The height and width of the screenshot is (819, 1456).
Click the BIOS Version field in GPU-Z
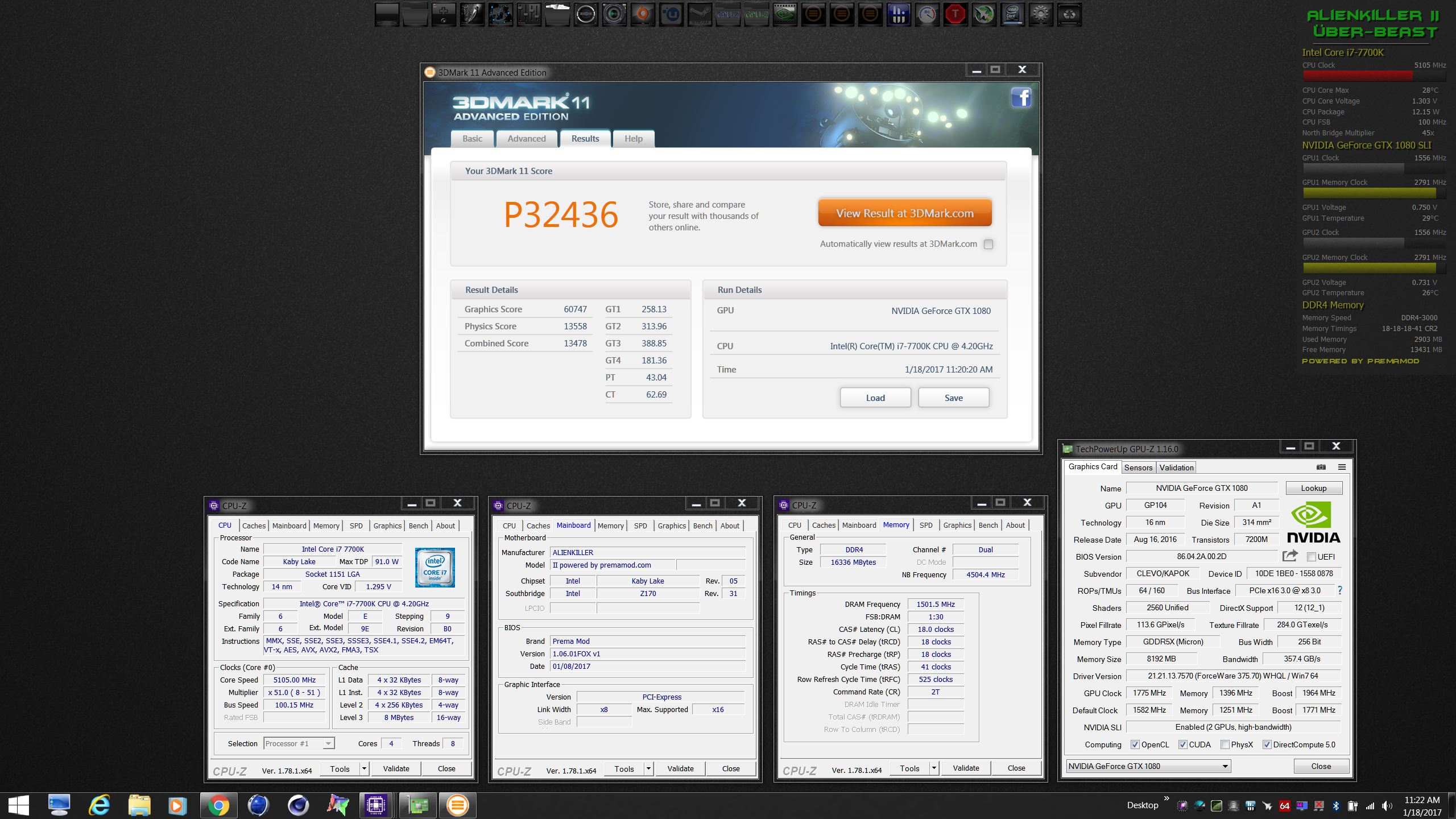point(1201,556)
